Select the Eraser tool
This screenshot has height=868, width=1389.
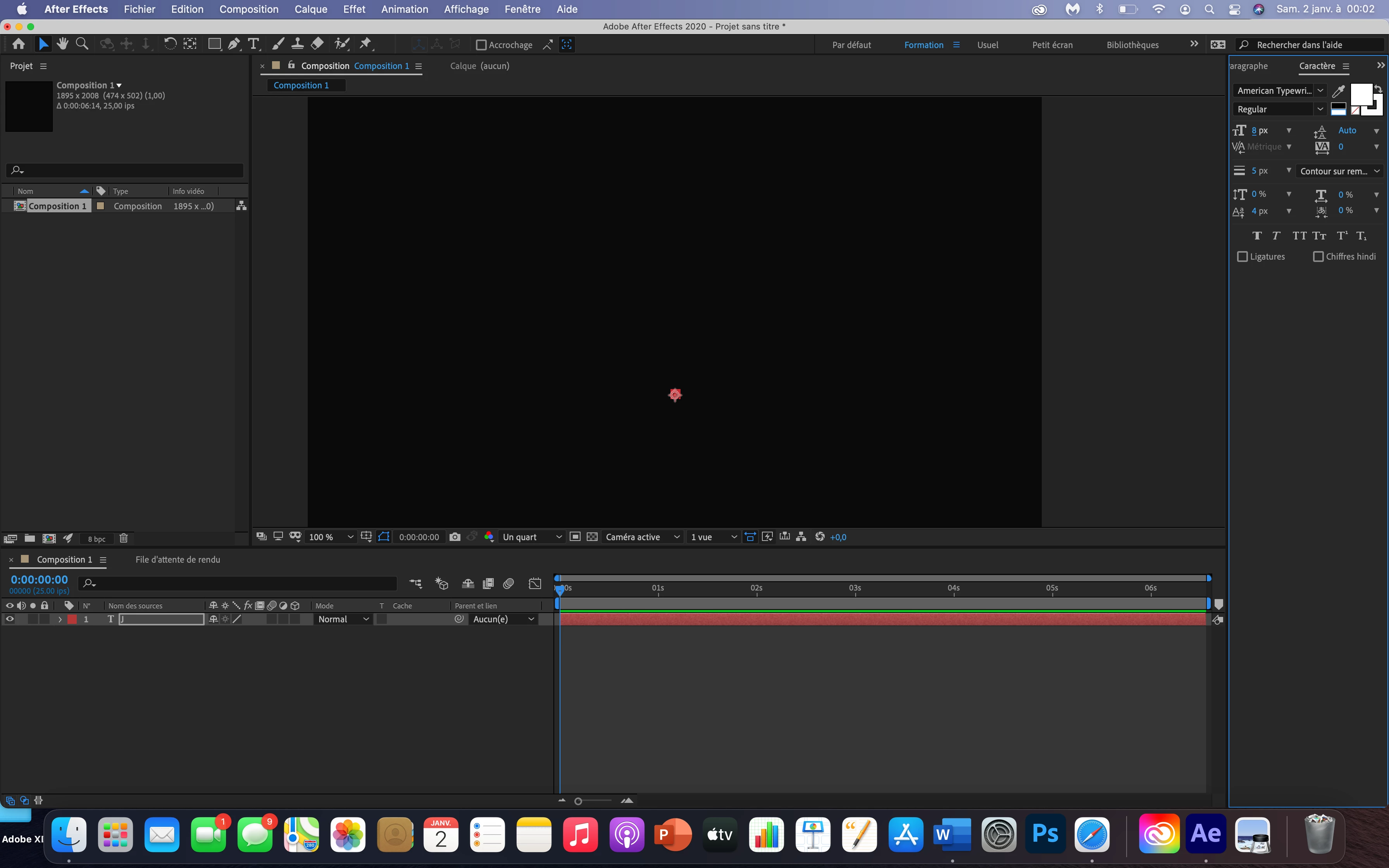(x=317, y=44)
